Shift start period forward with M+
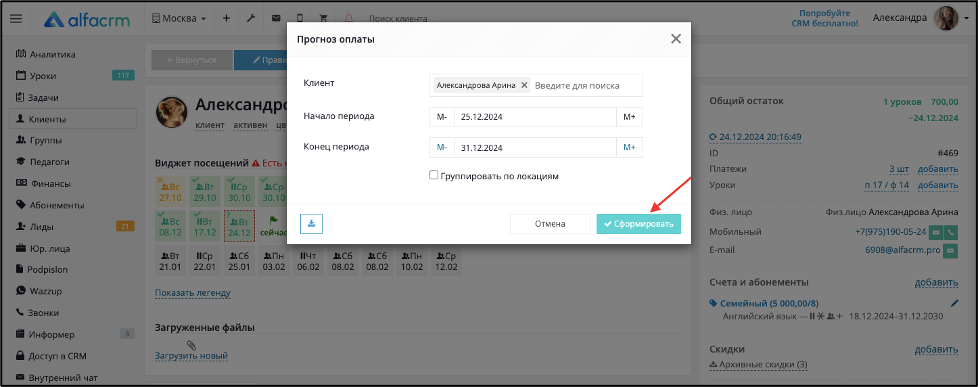This screenshot has width=979, height=387. [x=629, y=117]
